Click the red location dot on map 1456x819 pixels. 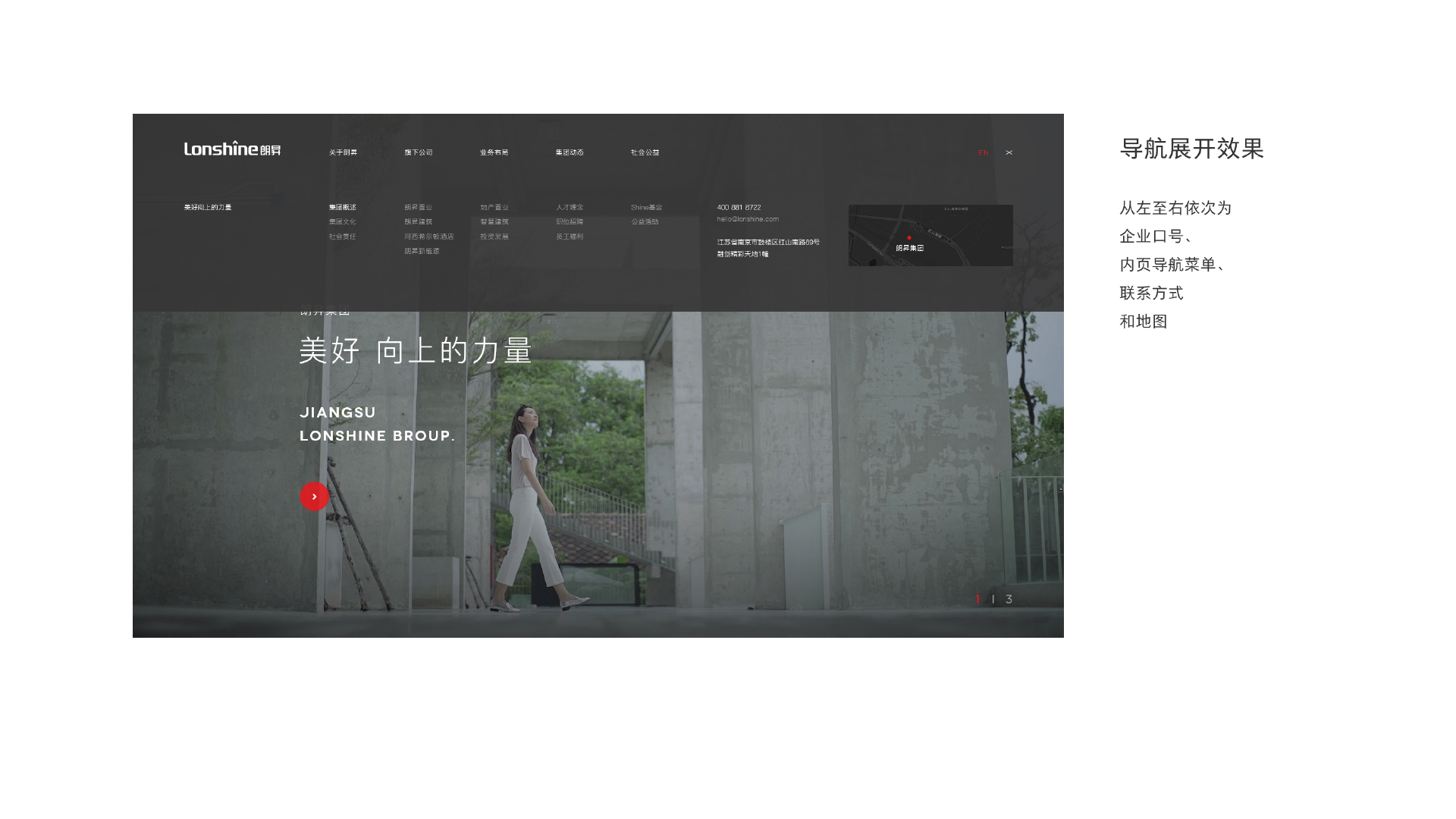908,238
